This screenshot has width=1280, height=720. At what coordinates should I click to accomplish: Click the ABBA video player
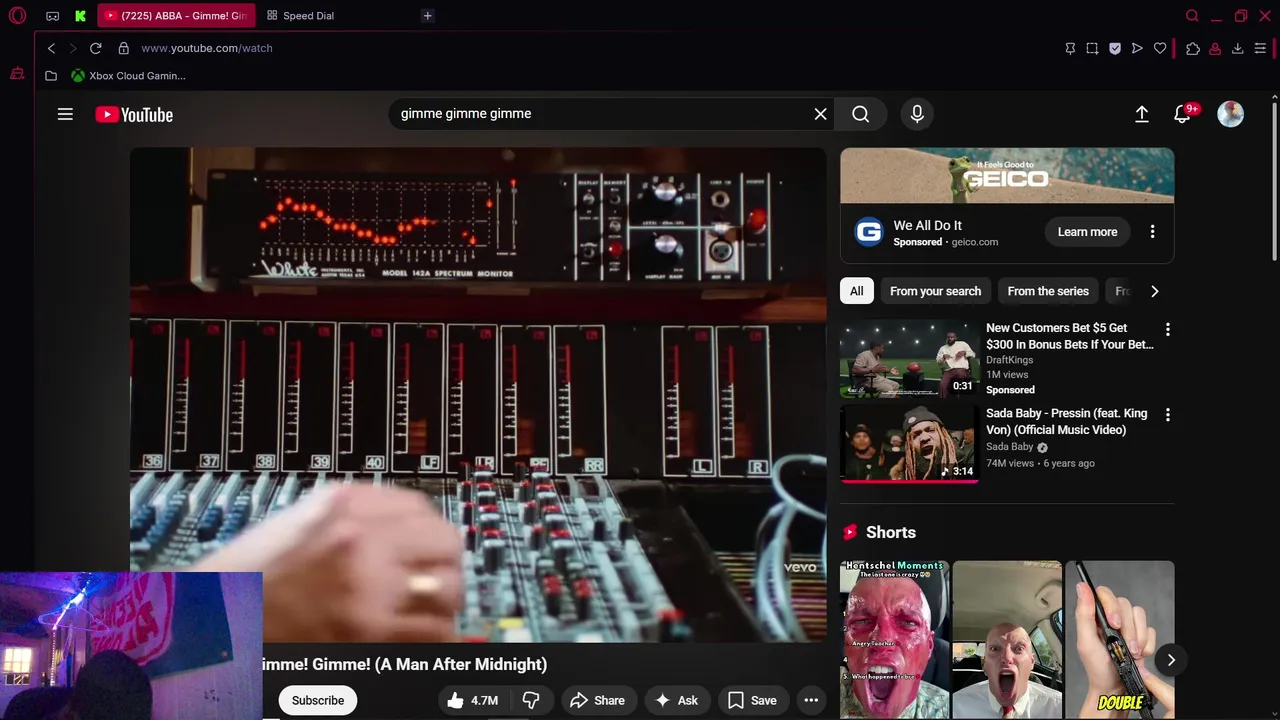tap(478, 395)
